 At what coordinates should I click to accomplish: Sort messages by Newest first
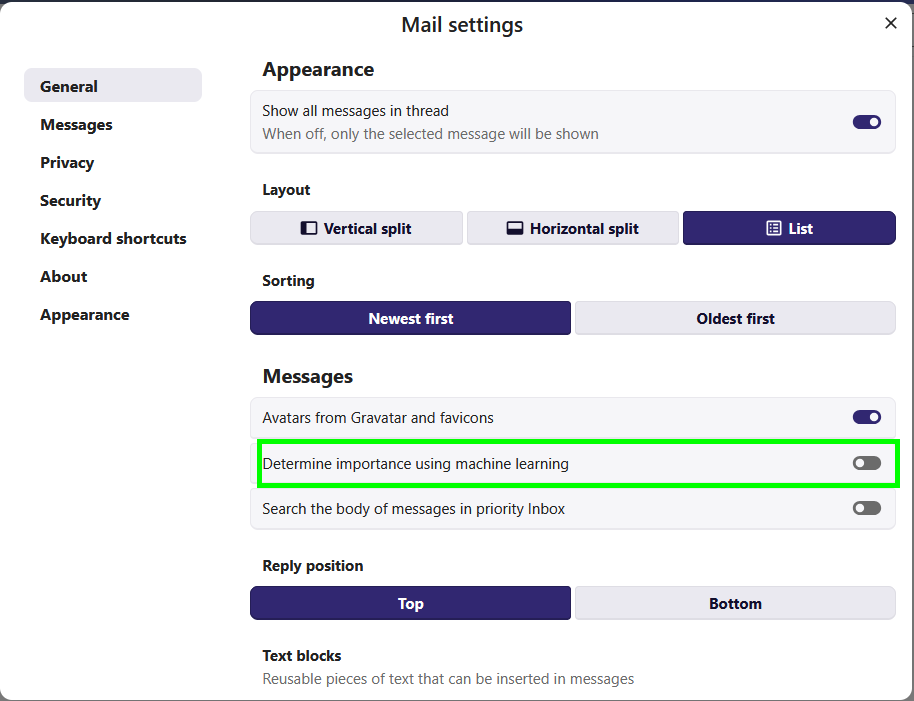point(410,318)
